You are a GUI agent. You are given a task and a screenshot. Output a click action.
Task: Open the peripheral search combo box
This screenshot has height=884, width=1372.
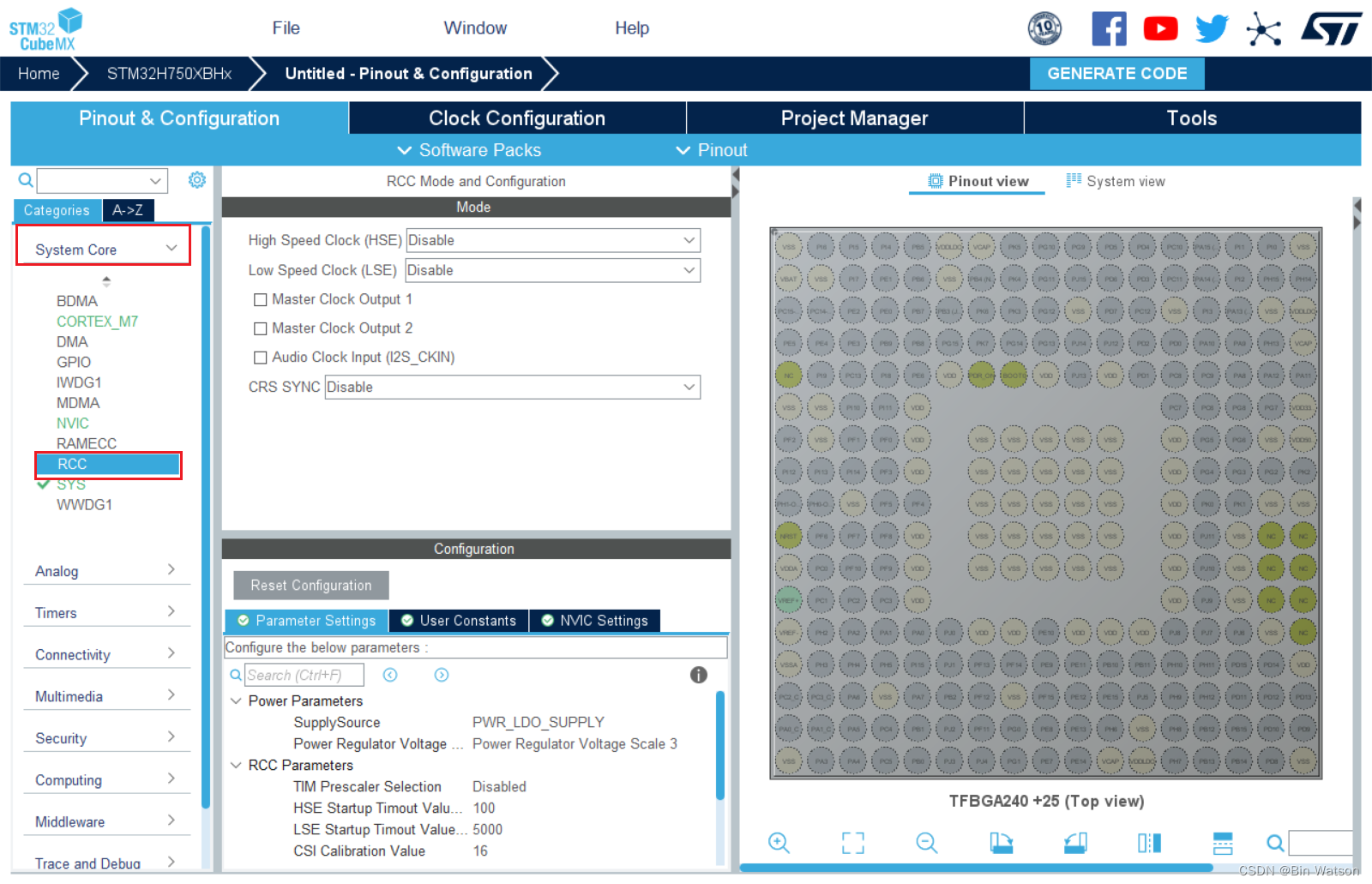[102, 181]
